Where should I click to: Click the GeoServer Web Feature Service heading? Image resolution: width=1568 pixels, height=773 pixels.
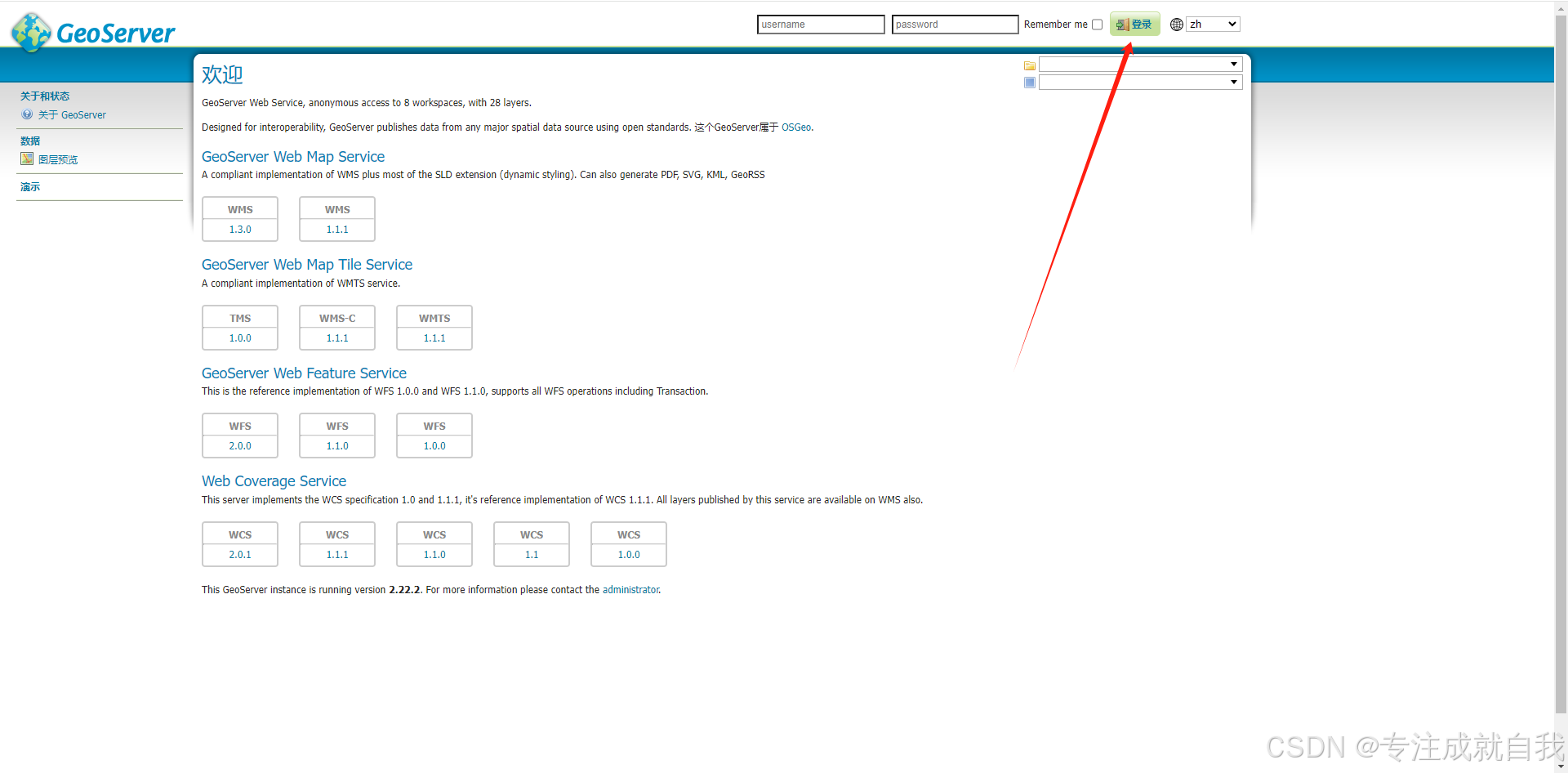[304, 373]
